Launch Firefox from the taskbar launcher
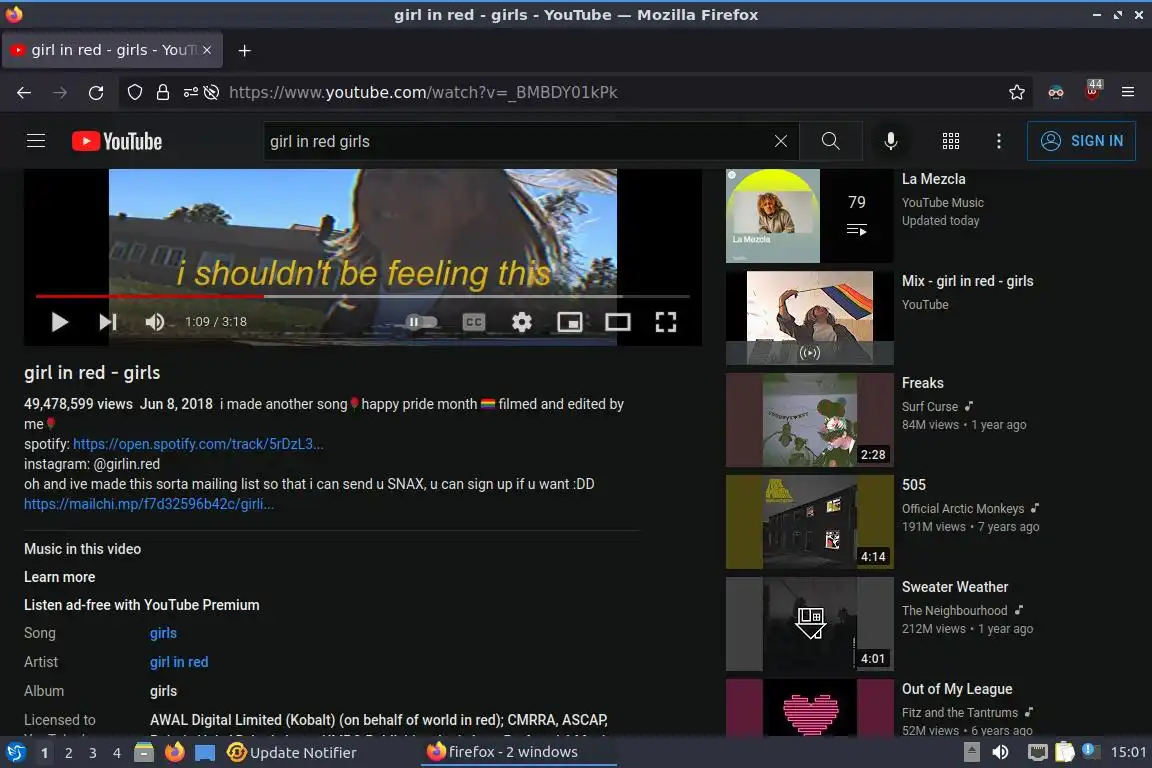This screenshot has width=1152, height=768. 175,753
